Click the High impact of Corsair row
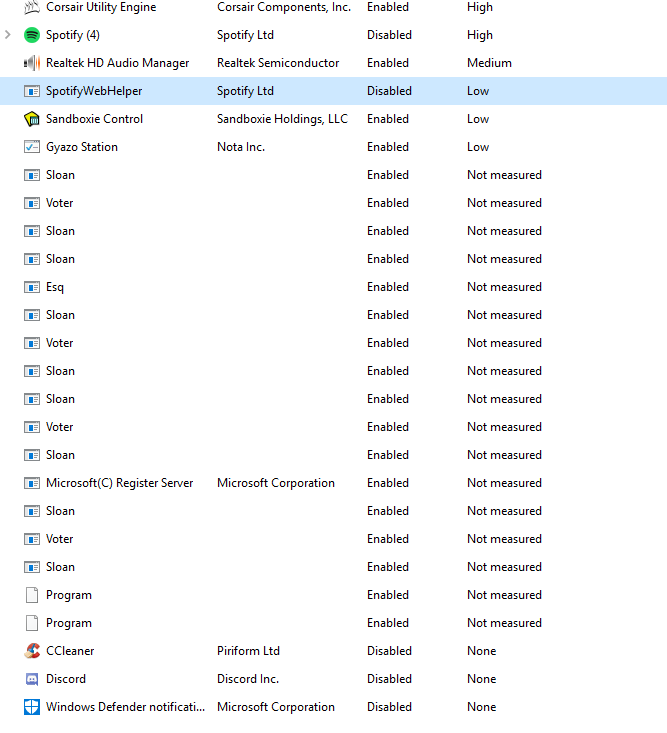 click(480, 7)
